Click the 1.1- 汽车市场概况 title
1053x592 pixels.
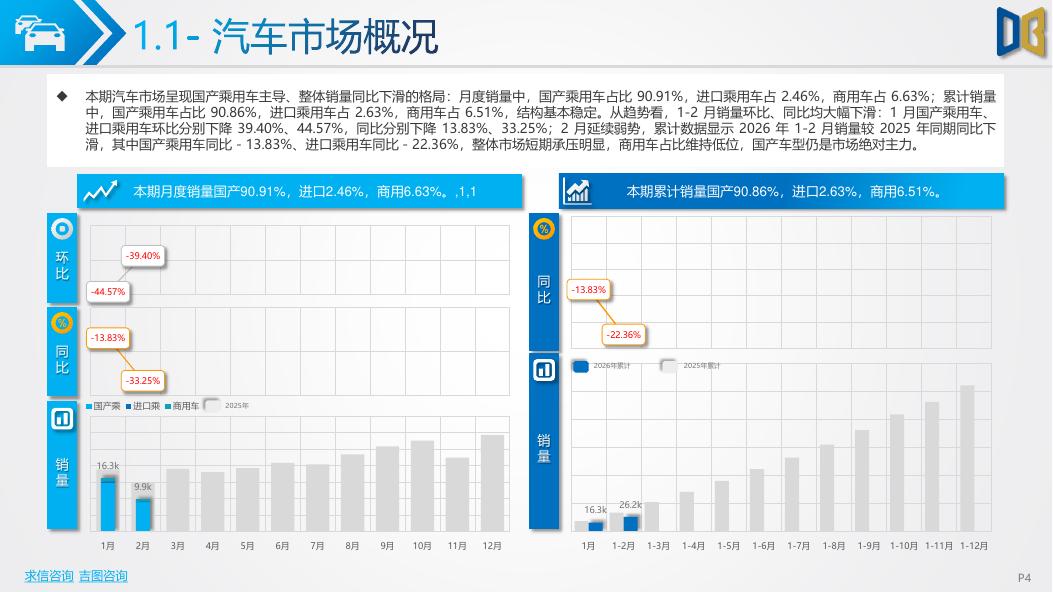click(285, 36)
